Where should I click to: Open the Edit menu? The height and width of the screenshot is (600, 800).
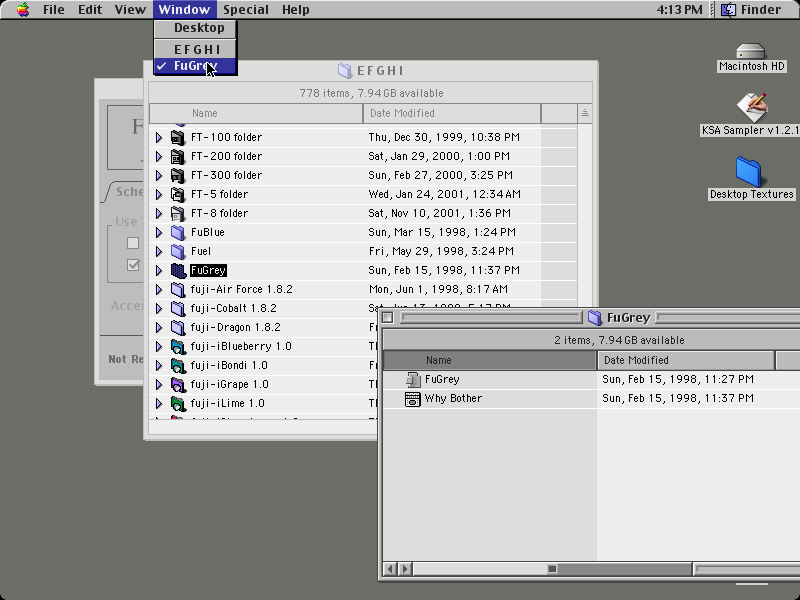pyautogui.click(x=90, y=9)
